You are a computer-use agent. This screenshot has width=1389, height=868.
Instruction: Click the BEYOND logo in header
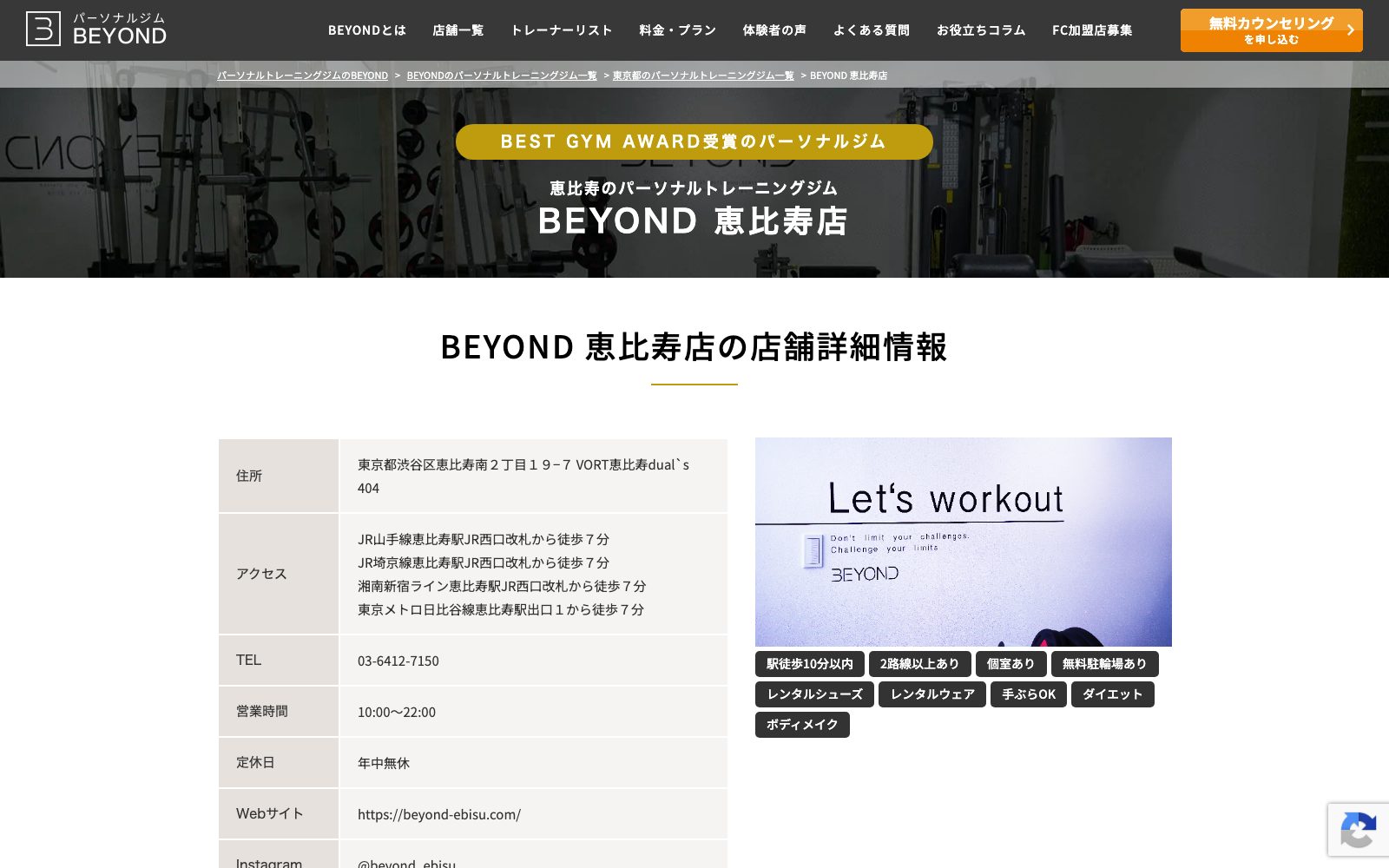click(96, 29)
